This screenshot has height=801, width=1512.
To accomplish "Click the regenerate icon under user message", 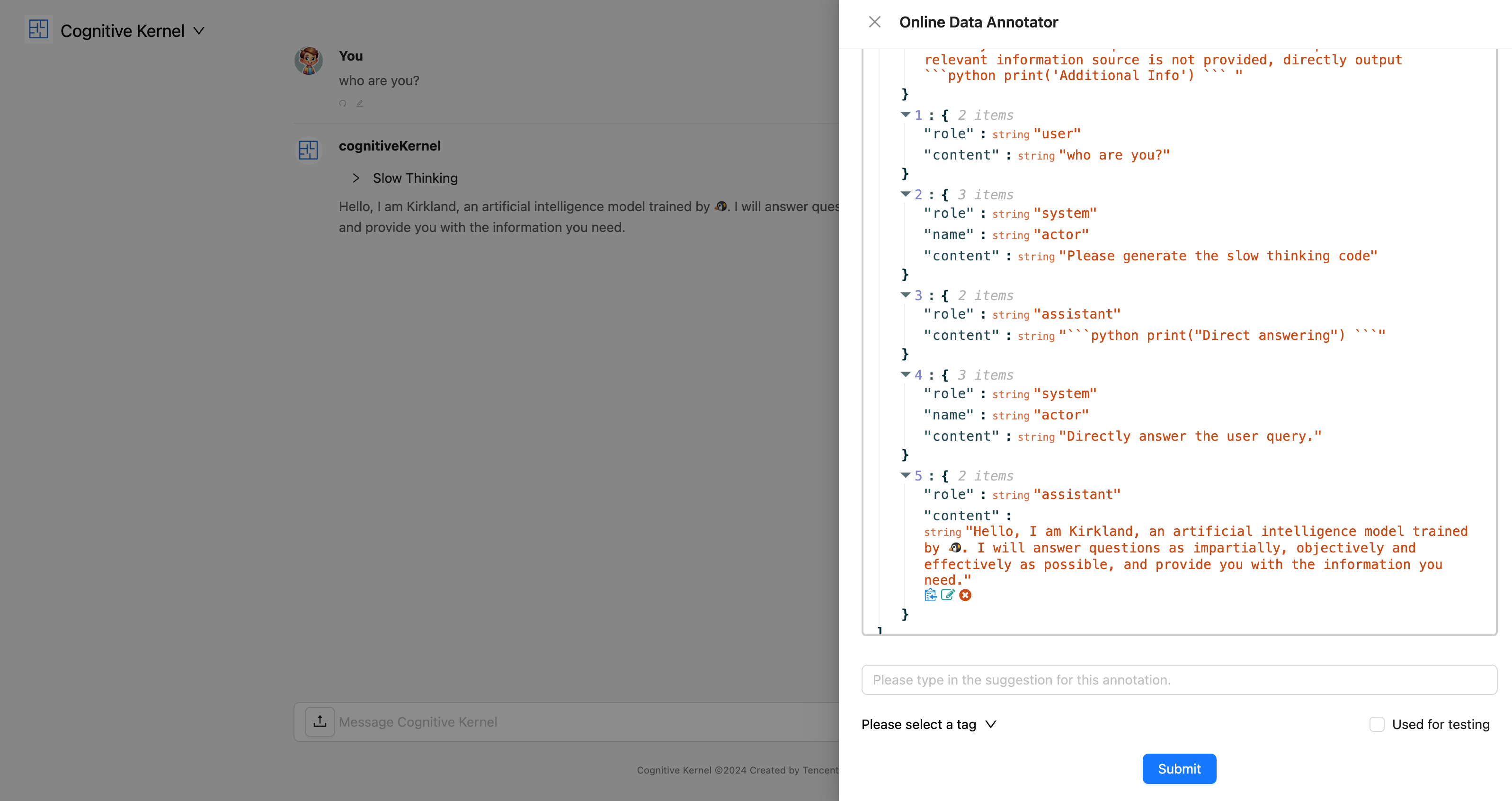I will tap(343, 103).
